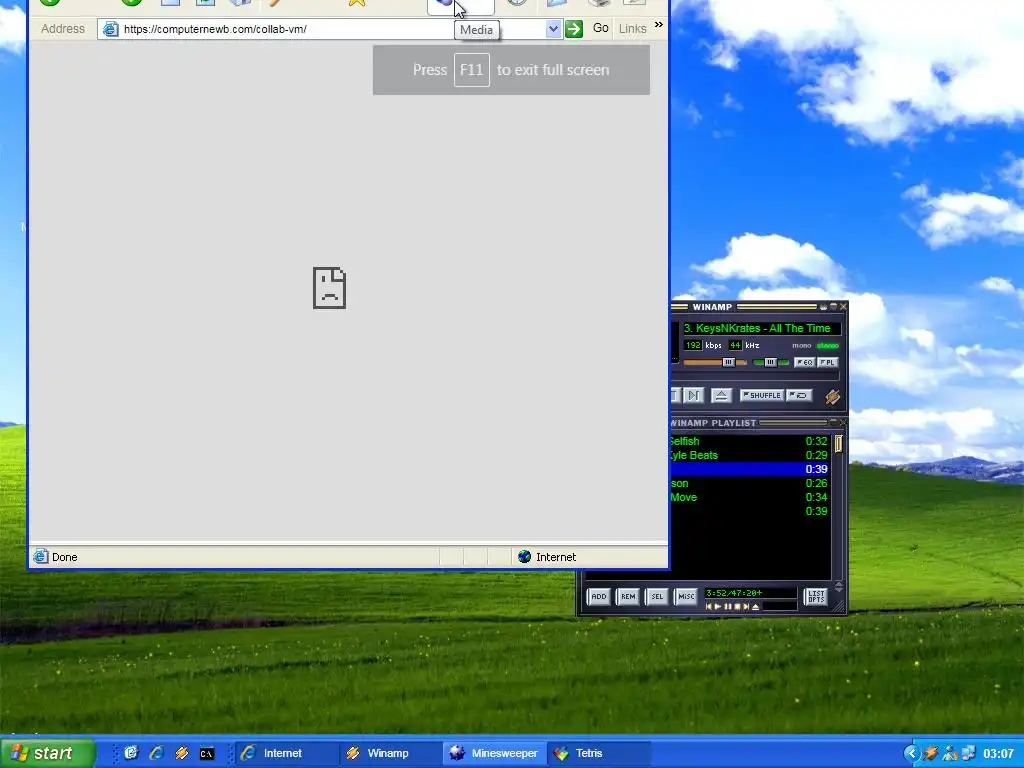This screenshot has height=768, width=1024.
Task: Click the 192 kbps bitrate display
Action: (693, 345)
